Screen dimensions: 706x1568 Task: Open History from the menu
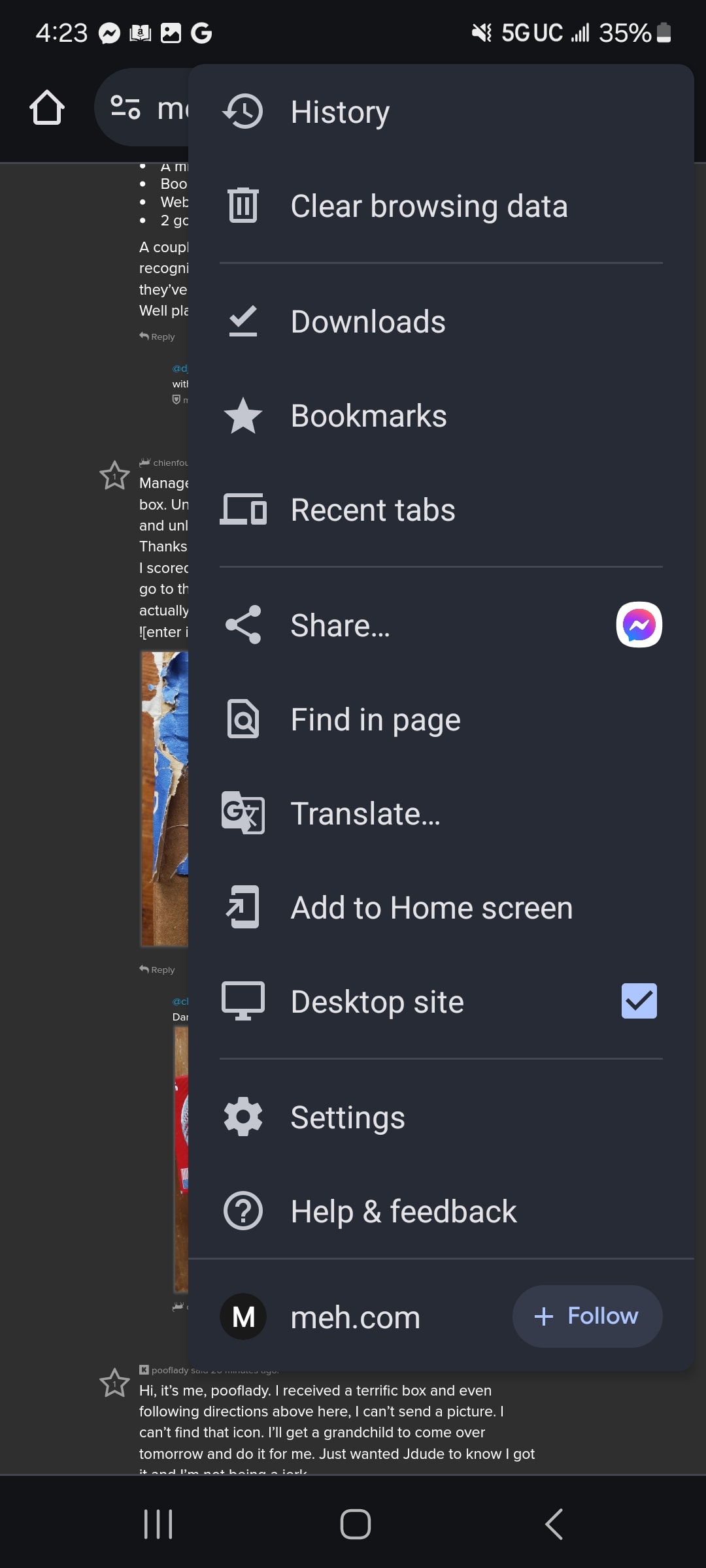[x=340, y=112]
